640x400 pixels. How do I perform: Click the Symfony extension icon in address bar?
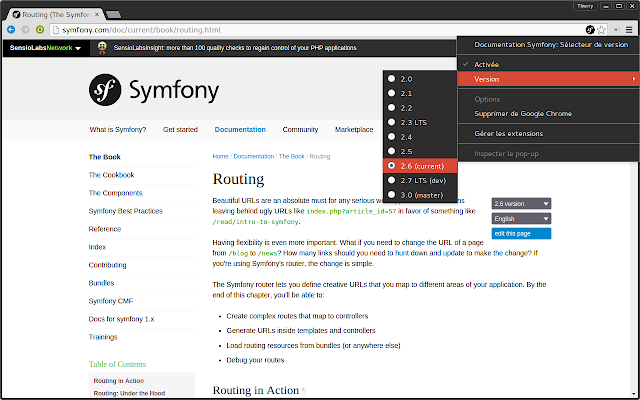[590, 29]
